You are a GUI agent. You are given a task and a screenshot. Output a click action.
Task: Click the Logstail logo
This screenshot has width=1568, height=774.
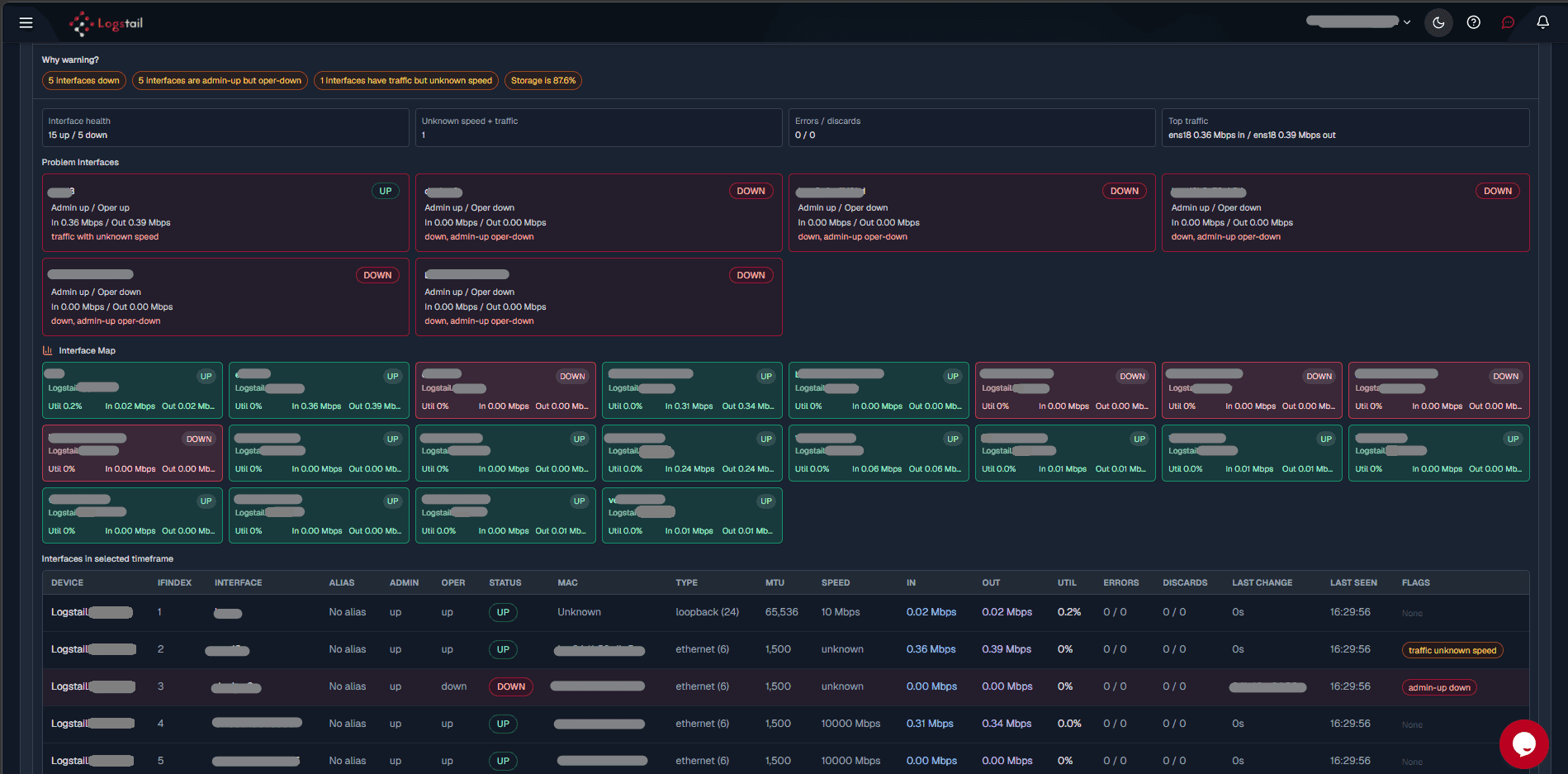pyautogui.click(x=106, y=23)
